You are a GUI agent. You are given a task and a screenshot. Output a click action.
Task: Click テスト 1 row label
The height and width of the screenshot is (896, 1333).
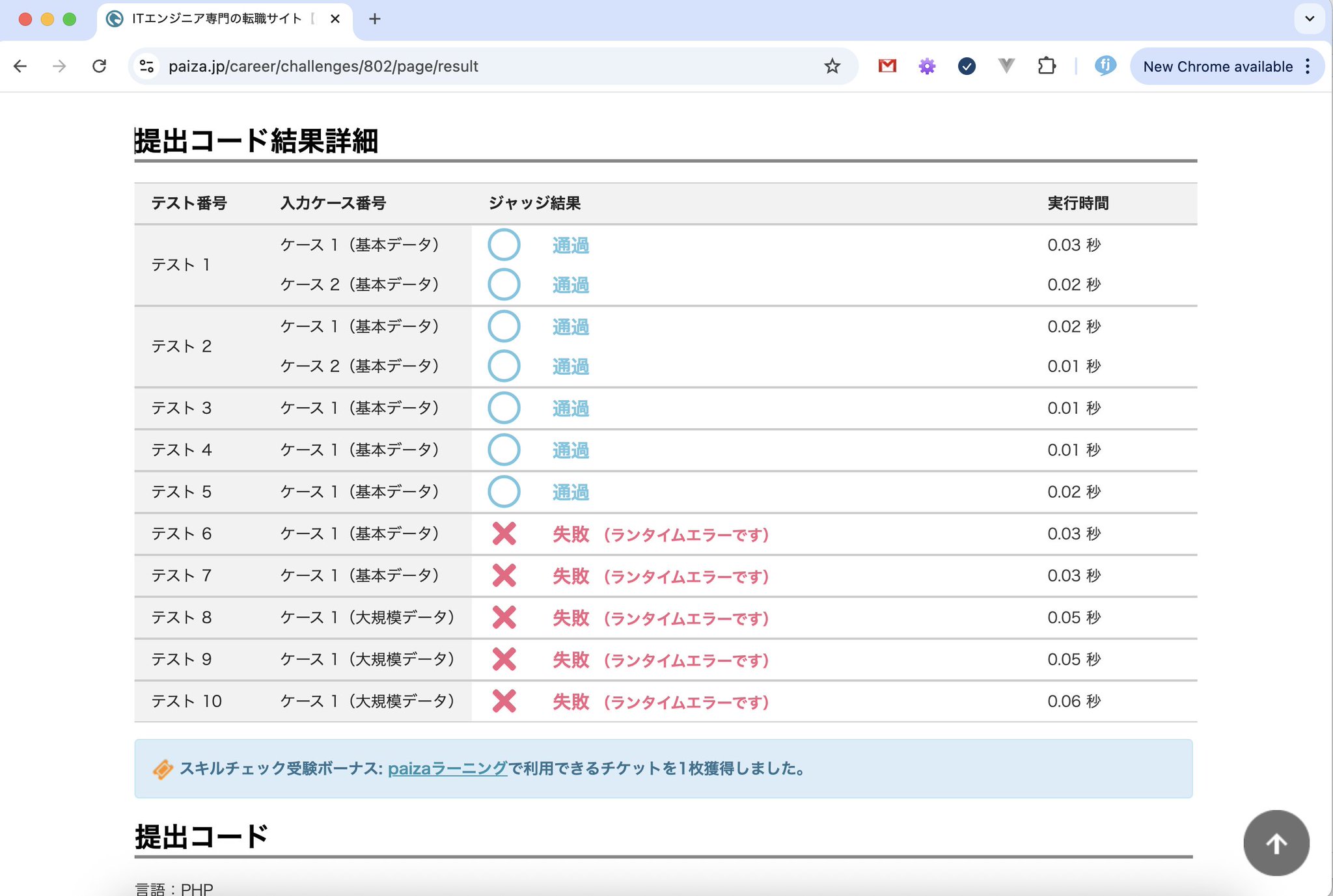point(181,265)
